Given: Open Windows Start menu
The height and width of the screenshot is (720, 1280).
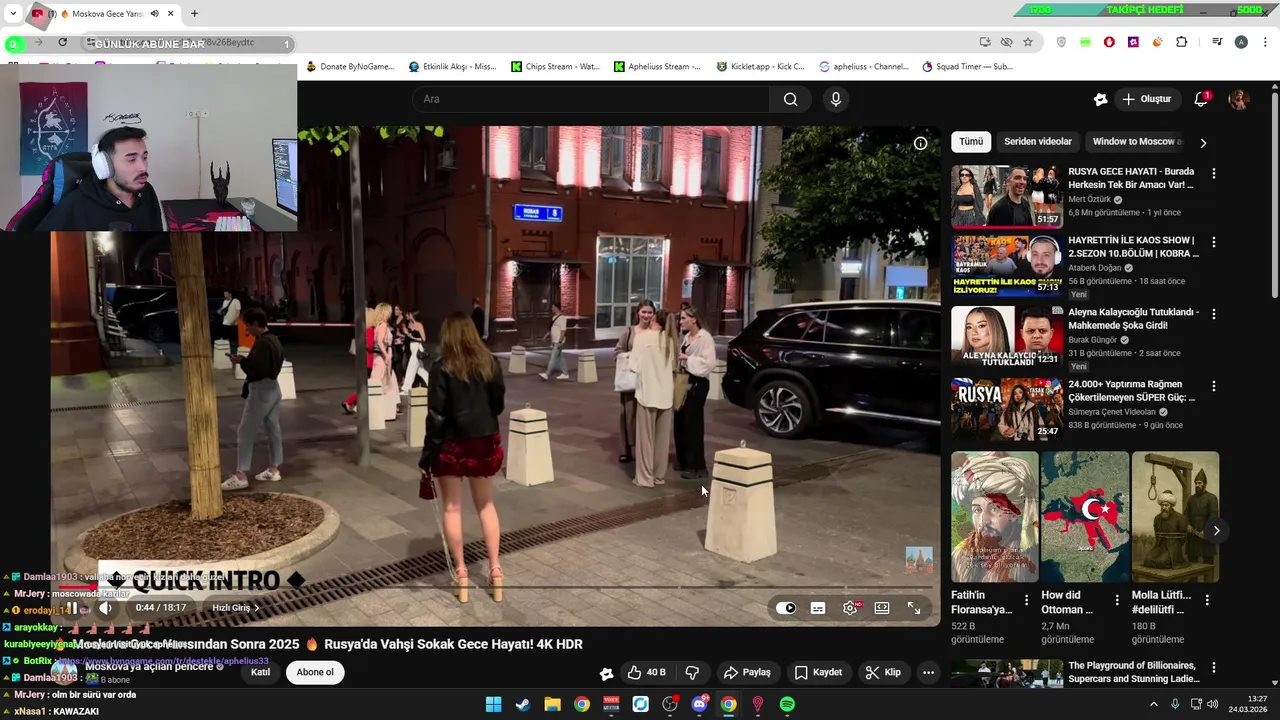Looking at the screenshot, I should 493,704.
